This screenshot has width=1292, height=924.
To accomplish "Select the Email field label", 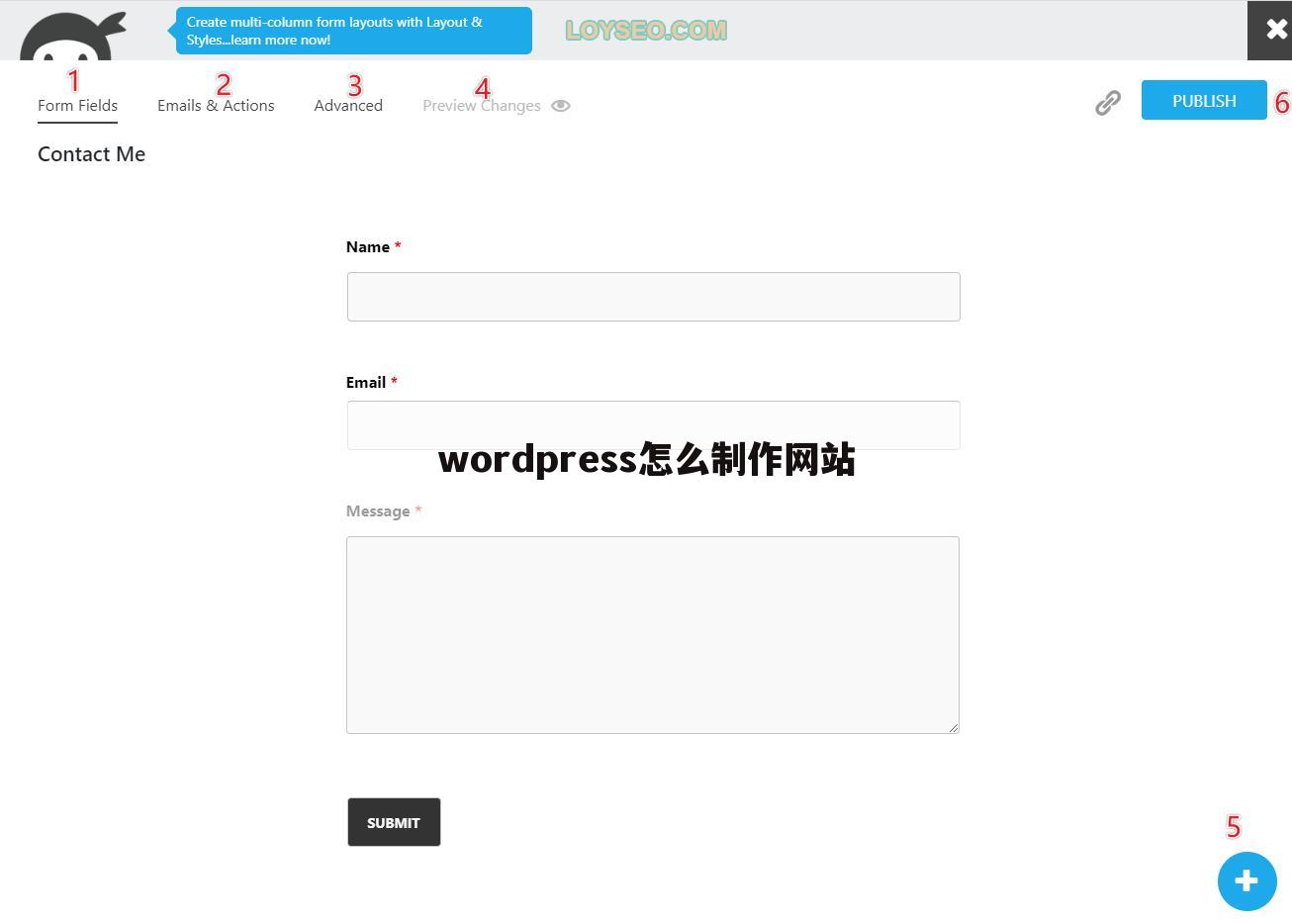I will coord(366,383).
